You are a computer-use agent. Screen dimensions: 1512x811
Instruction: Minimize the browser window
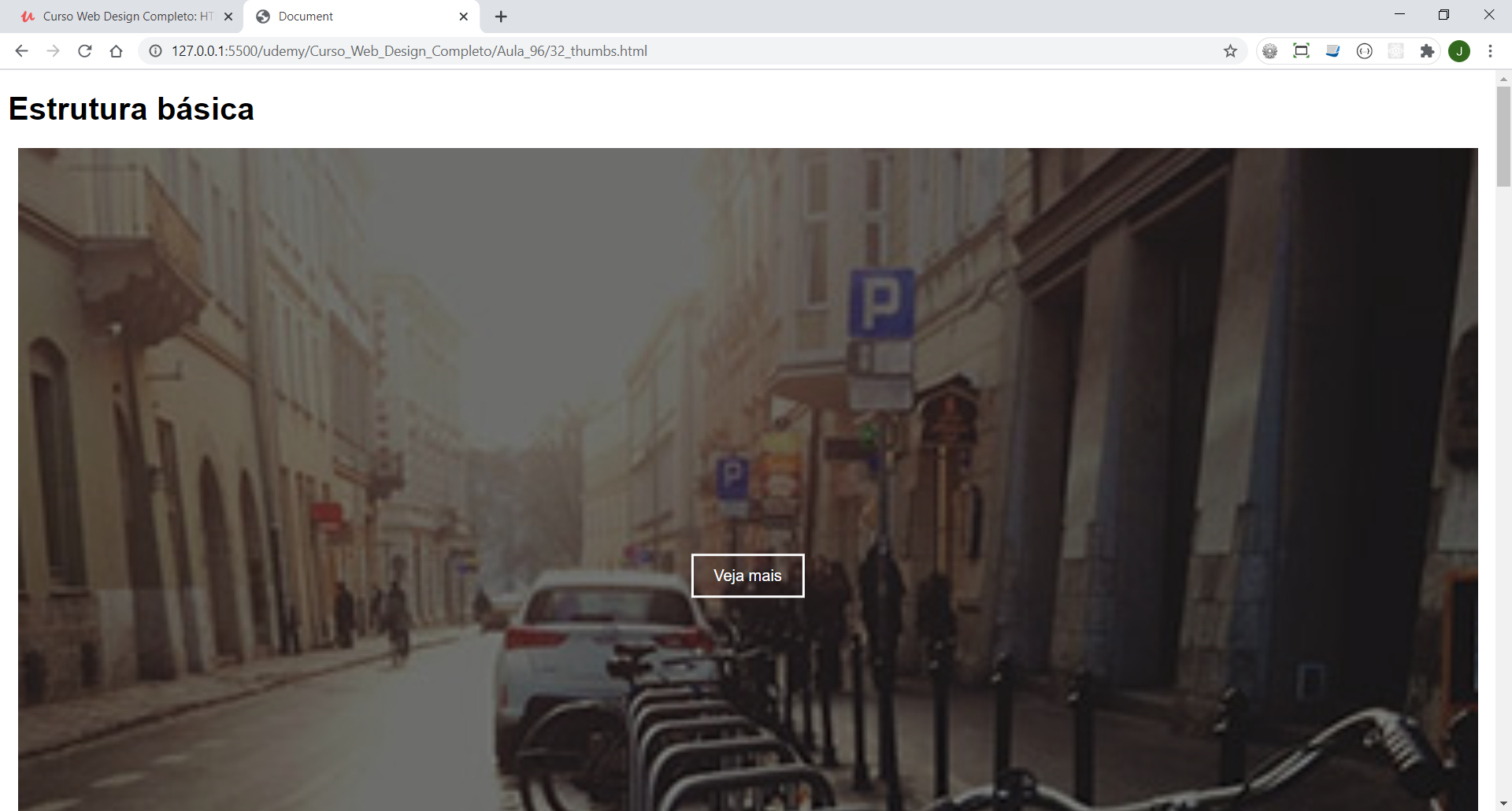pos(1399,14)
